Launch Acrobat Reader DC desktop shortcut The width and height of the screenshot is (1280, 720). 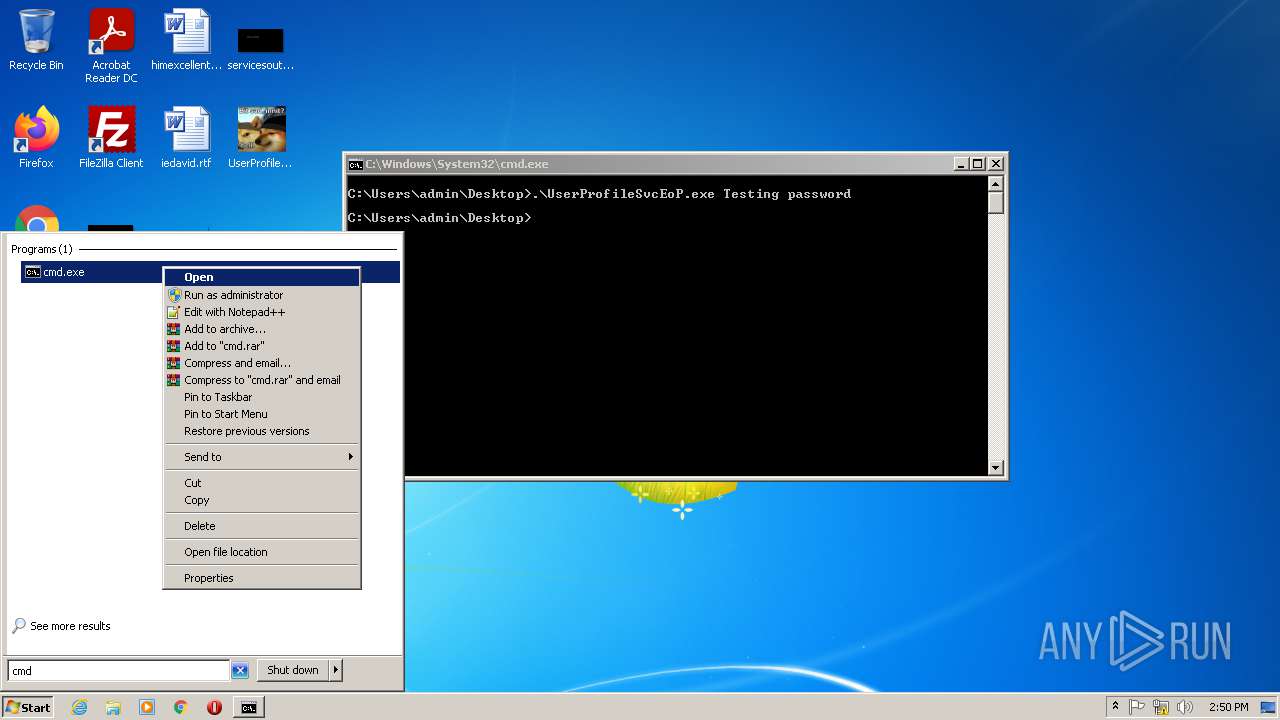pyautogui.click(x=111, y=46)
